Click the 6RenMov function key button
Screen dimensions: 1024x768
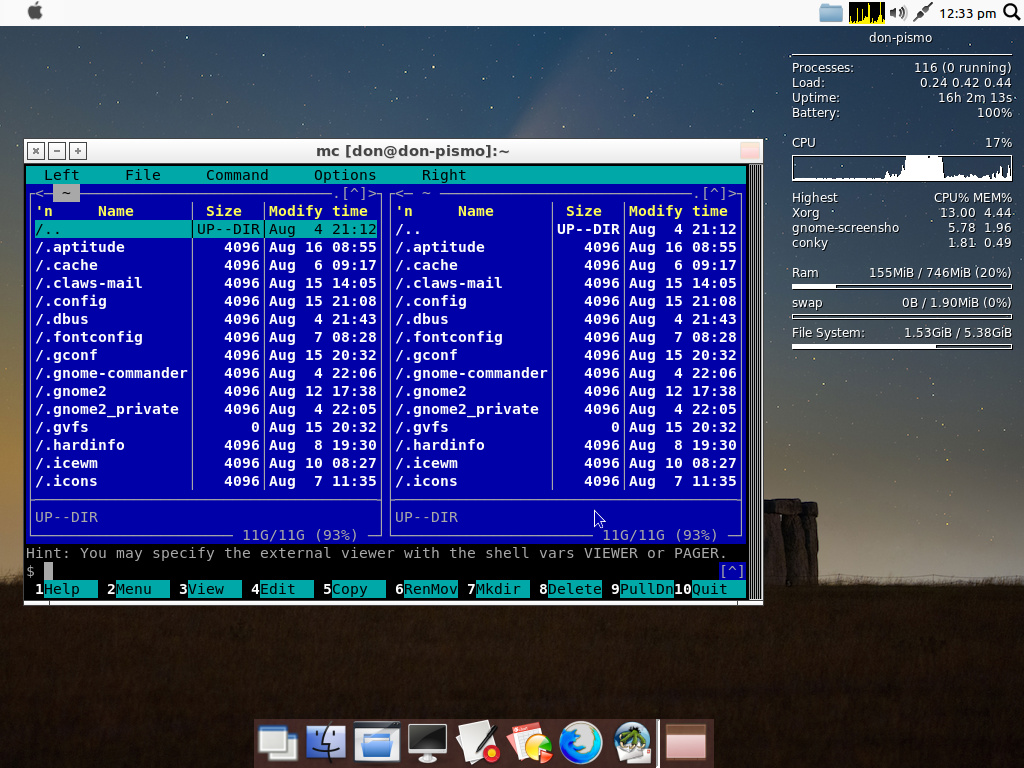click(x=426, y=589)
